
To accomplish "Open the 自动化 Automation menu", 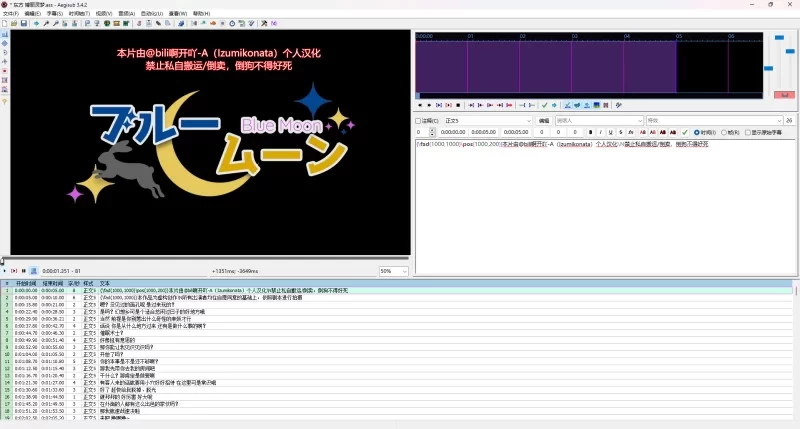I will click(x=152, y=13).
